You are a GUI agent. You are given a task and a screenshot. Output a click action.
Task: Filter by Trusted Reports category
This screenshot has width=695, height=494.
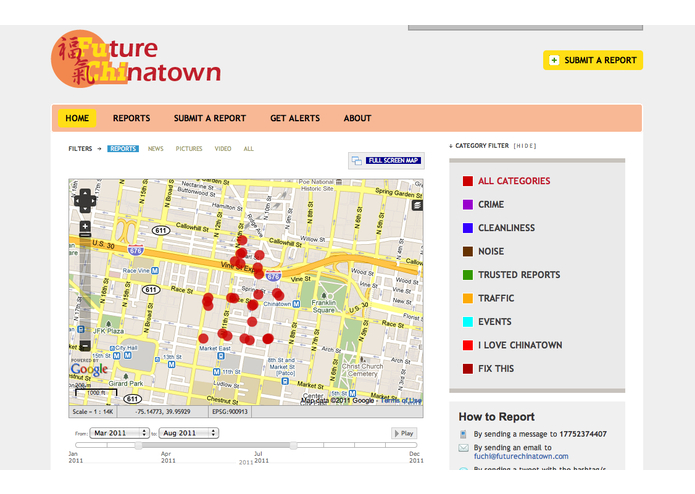pyautogui.click(x=519, y=275)
